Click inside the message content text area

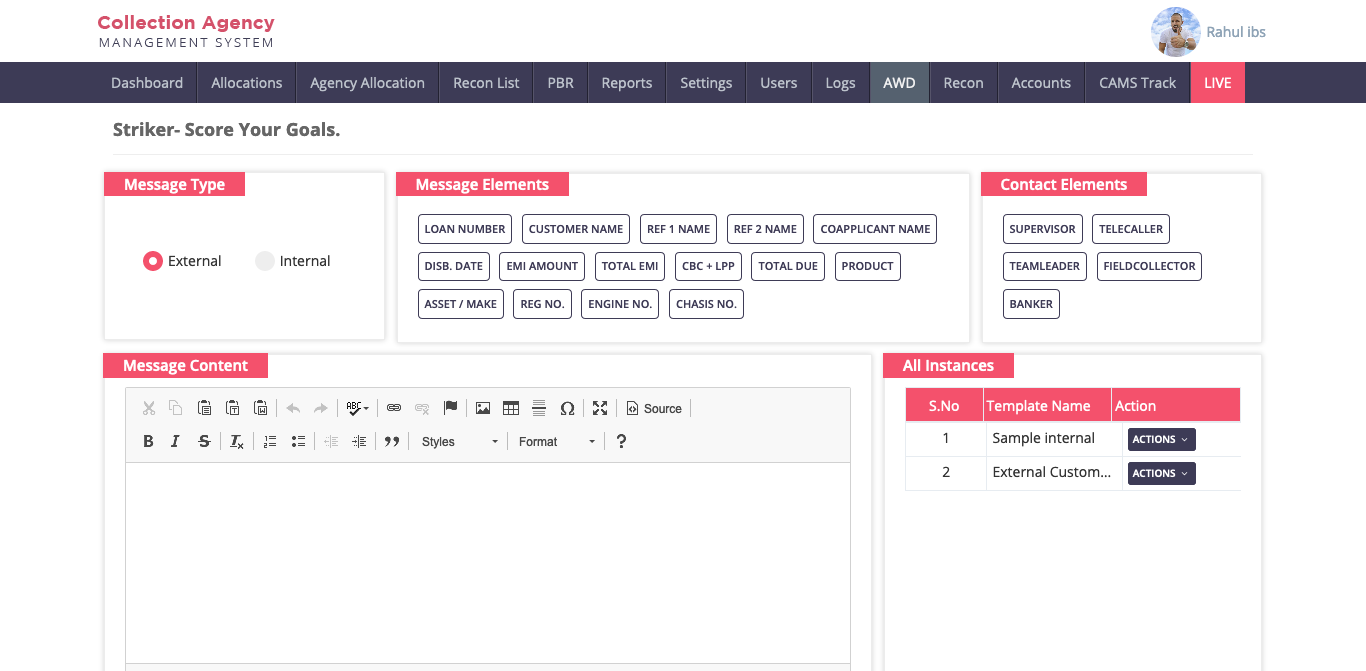point(487,560)
